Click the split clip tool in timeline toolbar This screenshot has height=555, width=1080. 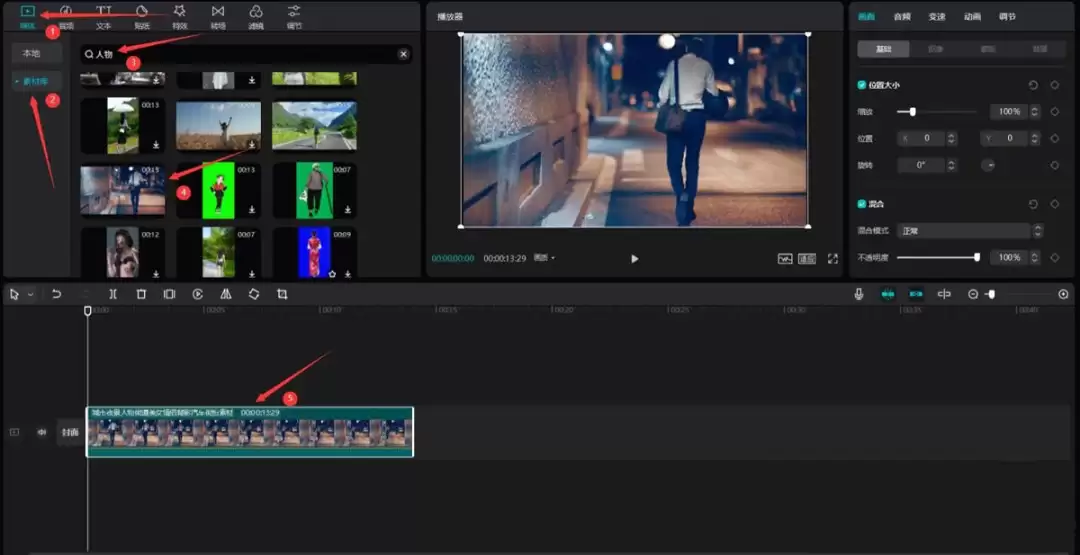(113, 294)
